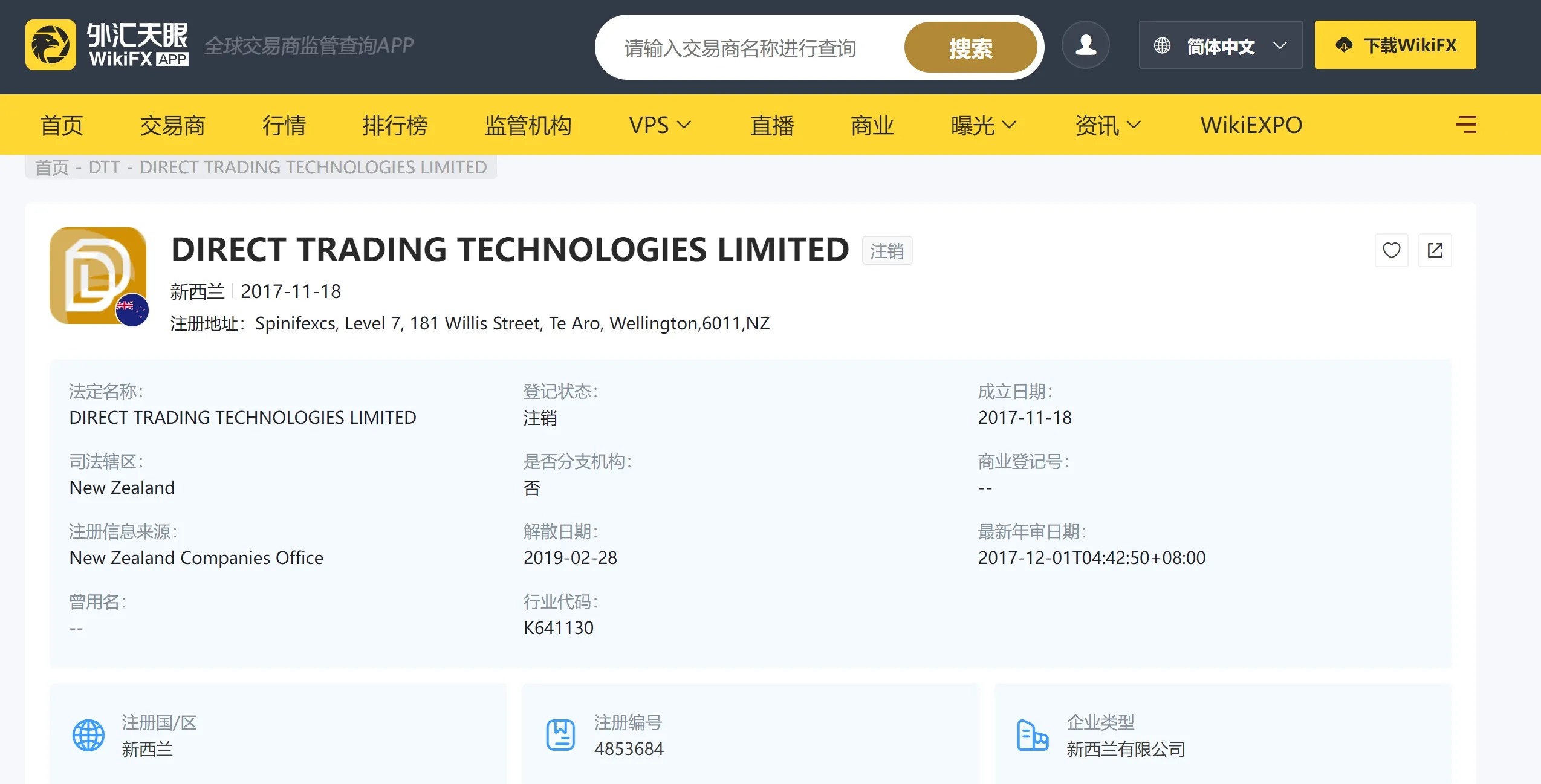Click the 下载WikiFX download button
Image resolution: width=1541 pixels, height=784 pixels.
click(1395, 45)
